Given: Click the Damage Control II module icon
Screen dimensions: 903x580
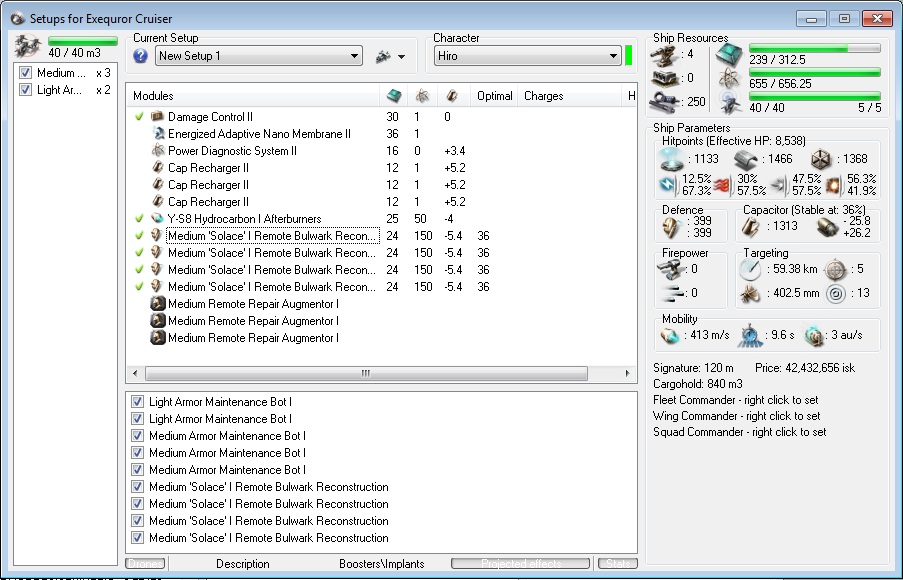Looking at the screenshot, I should click(x=157, y=116).
